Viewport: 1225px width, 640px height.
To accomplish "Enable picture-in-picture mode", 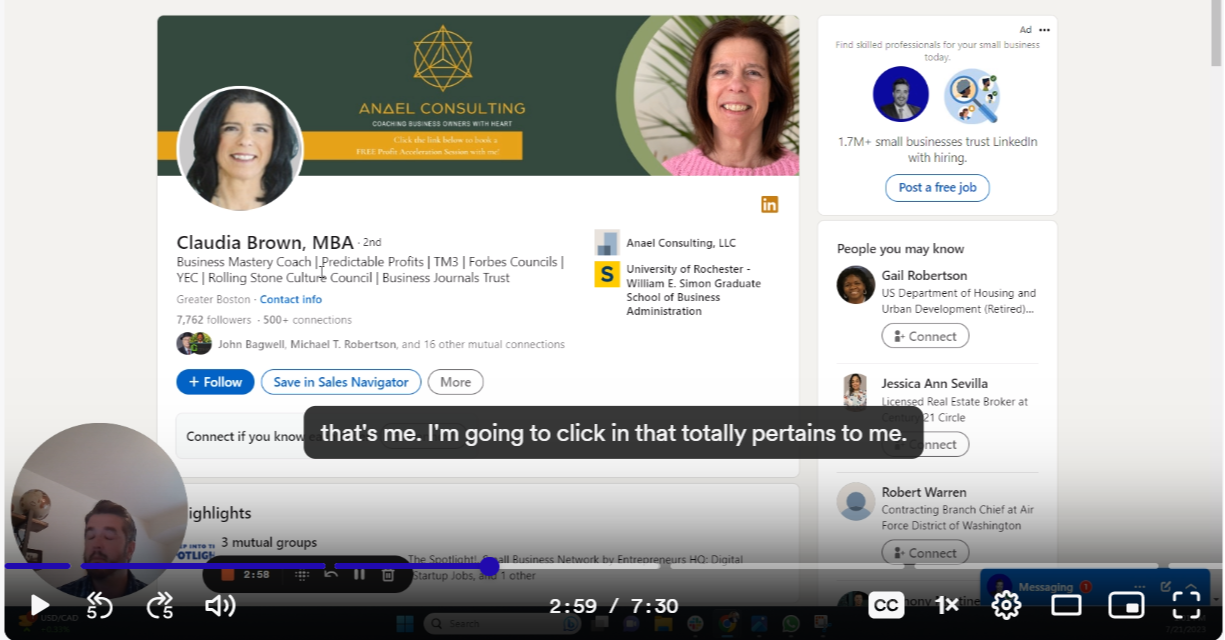I will click(1126, 605).
